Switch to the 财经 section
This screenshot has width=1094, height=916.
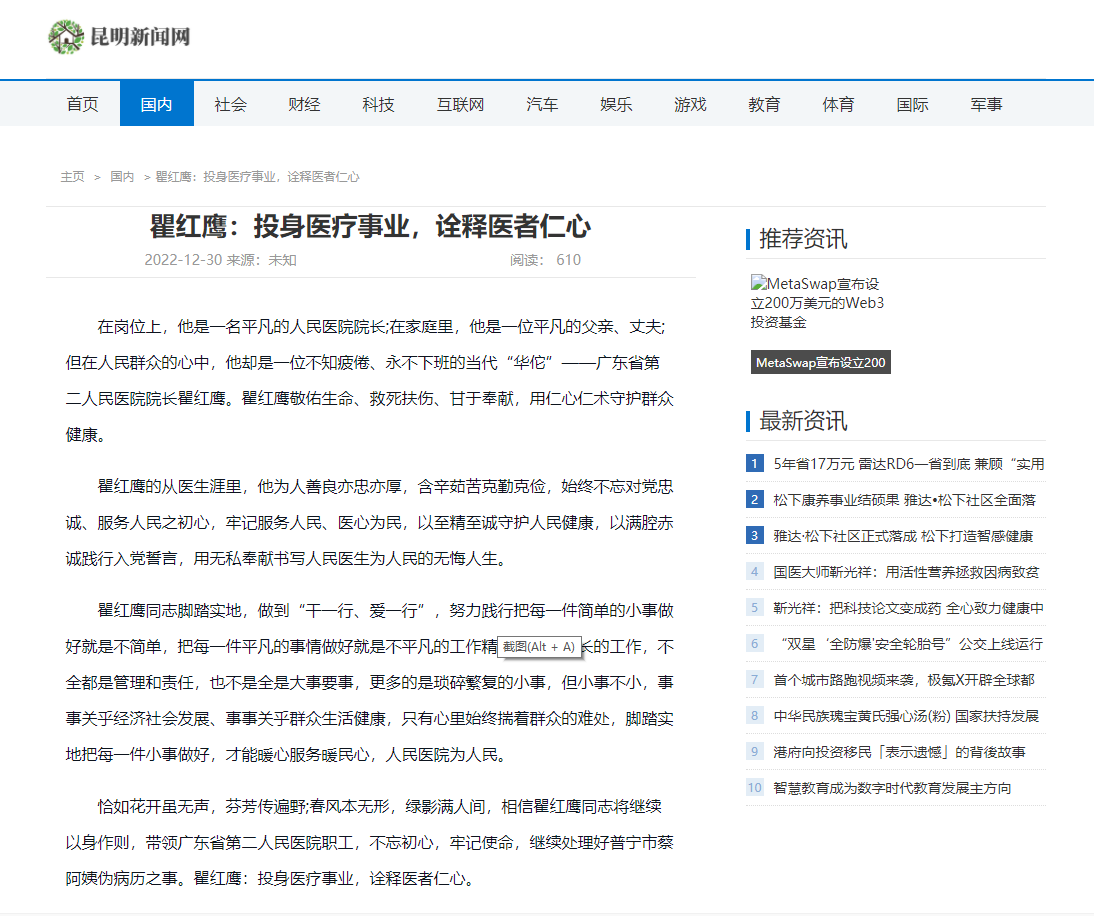coord(304,104)
